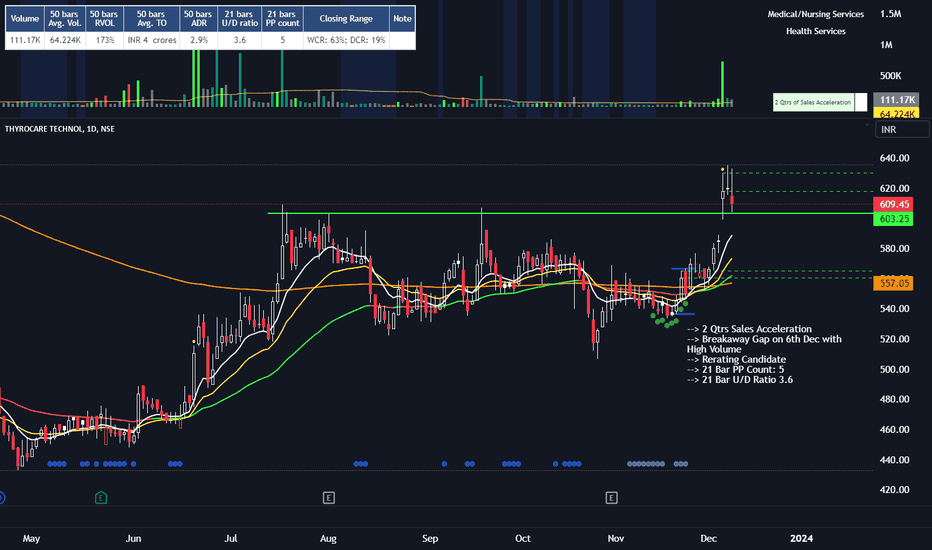The width and height of the screenshot is (932, 550).
Task: Click the Aug label on the time axis
Action: 328,538
